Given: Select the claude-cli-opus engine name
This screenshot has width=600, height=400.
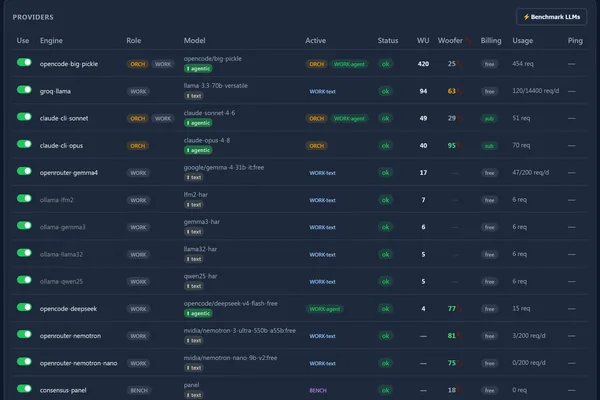Looking at the screenshot, I should coord(61,145).
